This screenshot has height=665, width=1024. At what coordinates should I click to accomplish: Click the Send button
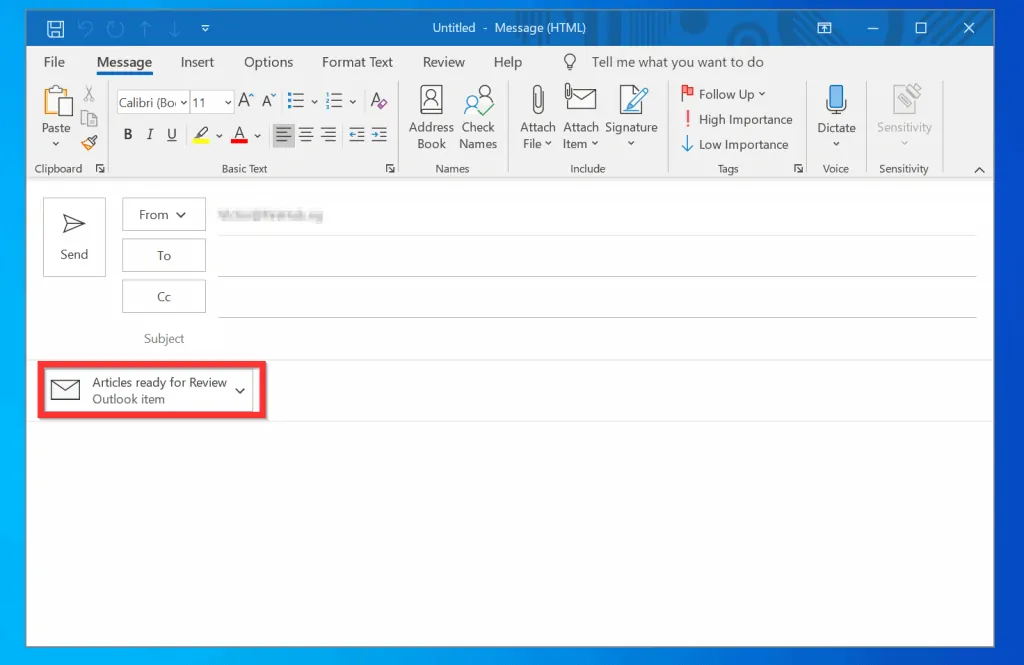(x=74, y=236)
